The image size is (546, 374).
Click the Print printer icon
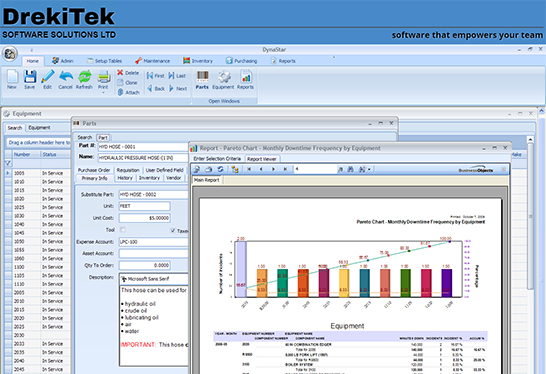coord(103,76)
